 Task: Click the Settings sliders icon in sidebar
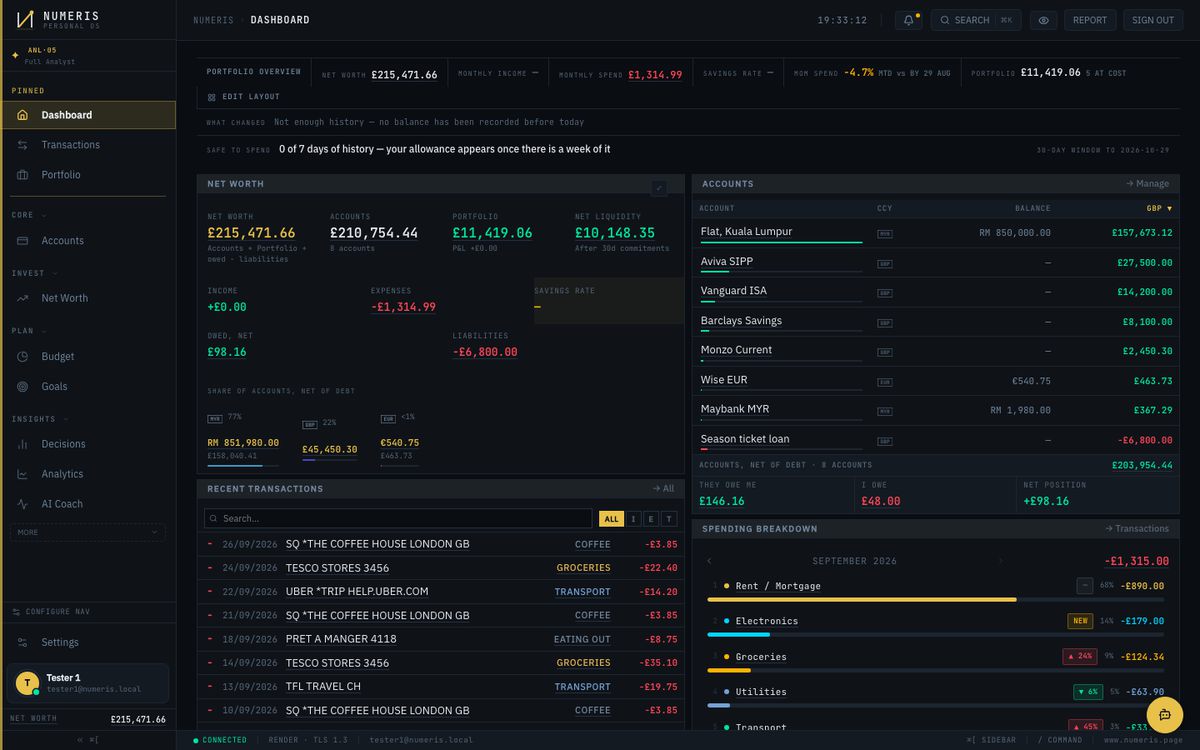tap(22, 642)
